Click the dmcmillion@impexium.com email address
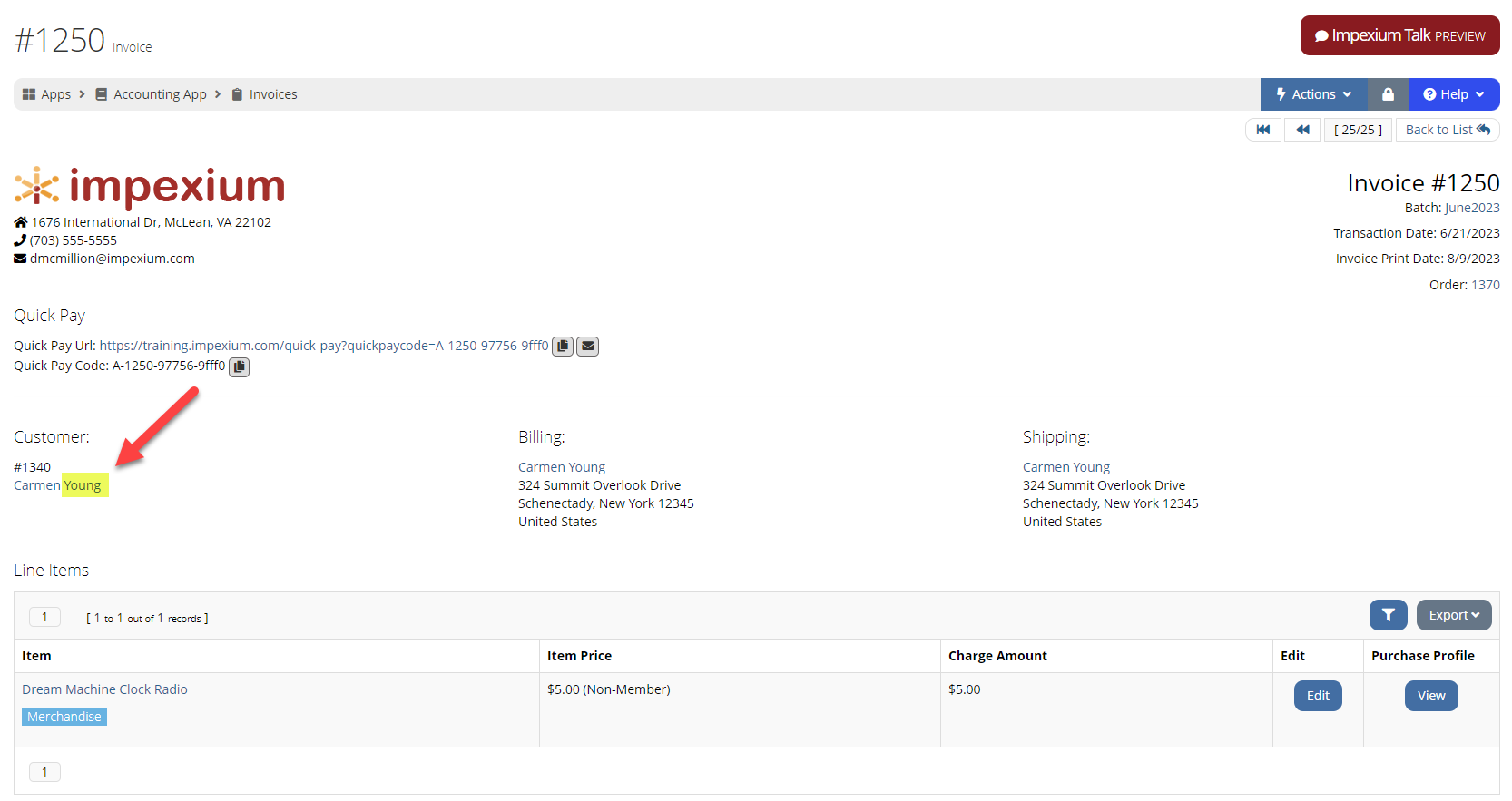 pyautogui.click(x=112, y=259)
